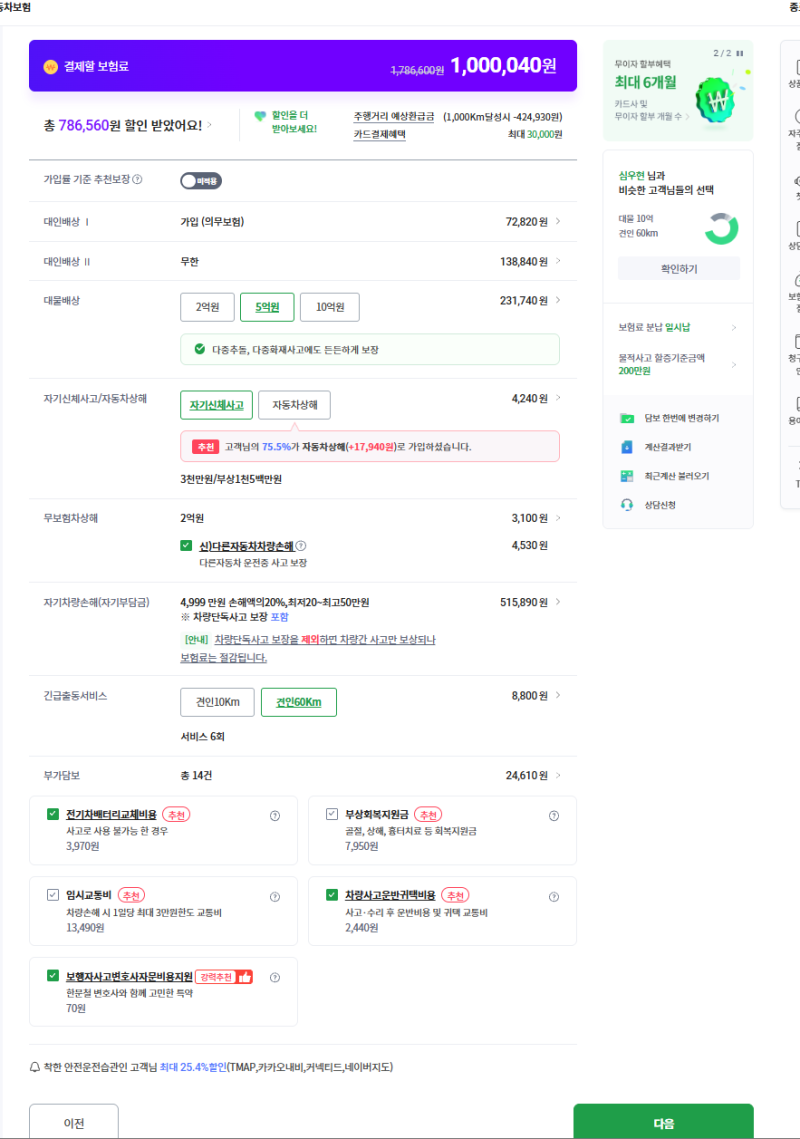The image size is (800, 1139).
Task: Expand 대인배상 I row chevron
Action: (558, 222)
